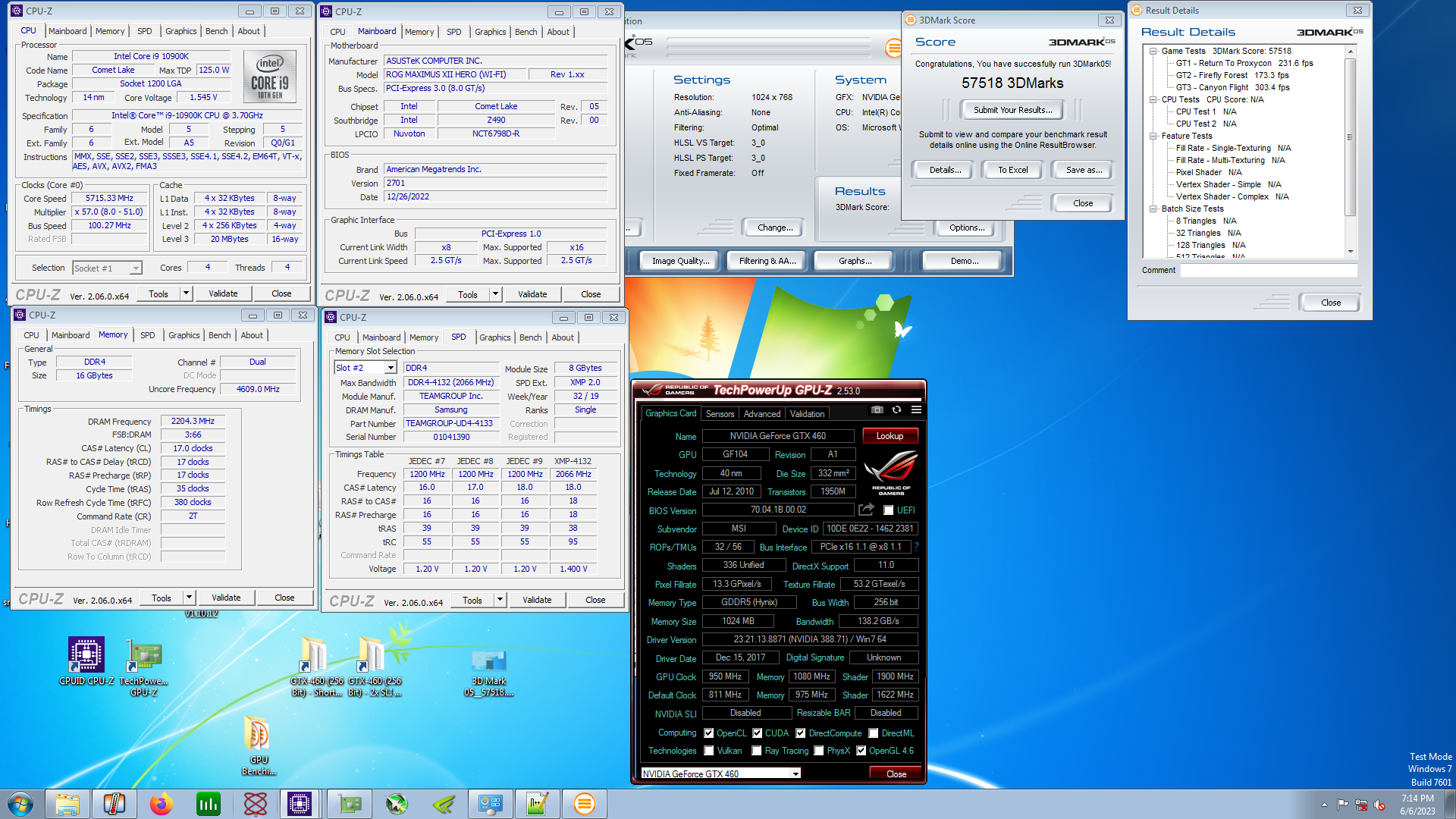Click the Image Quality... button in 3DMark05
Viewport: 1456px width, 819px height.
coord(681,261)
